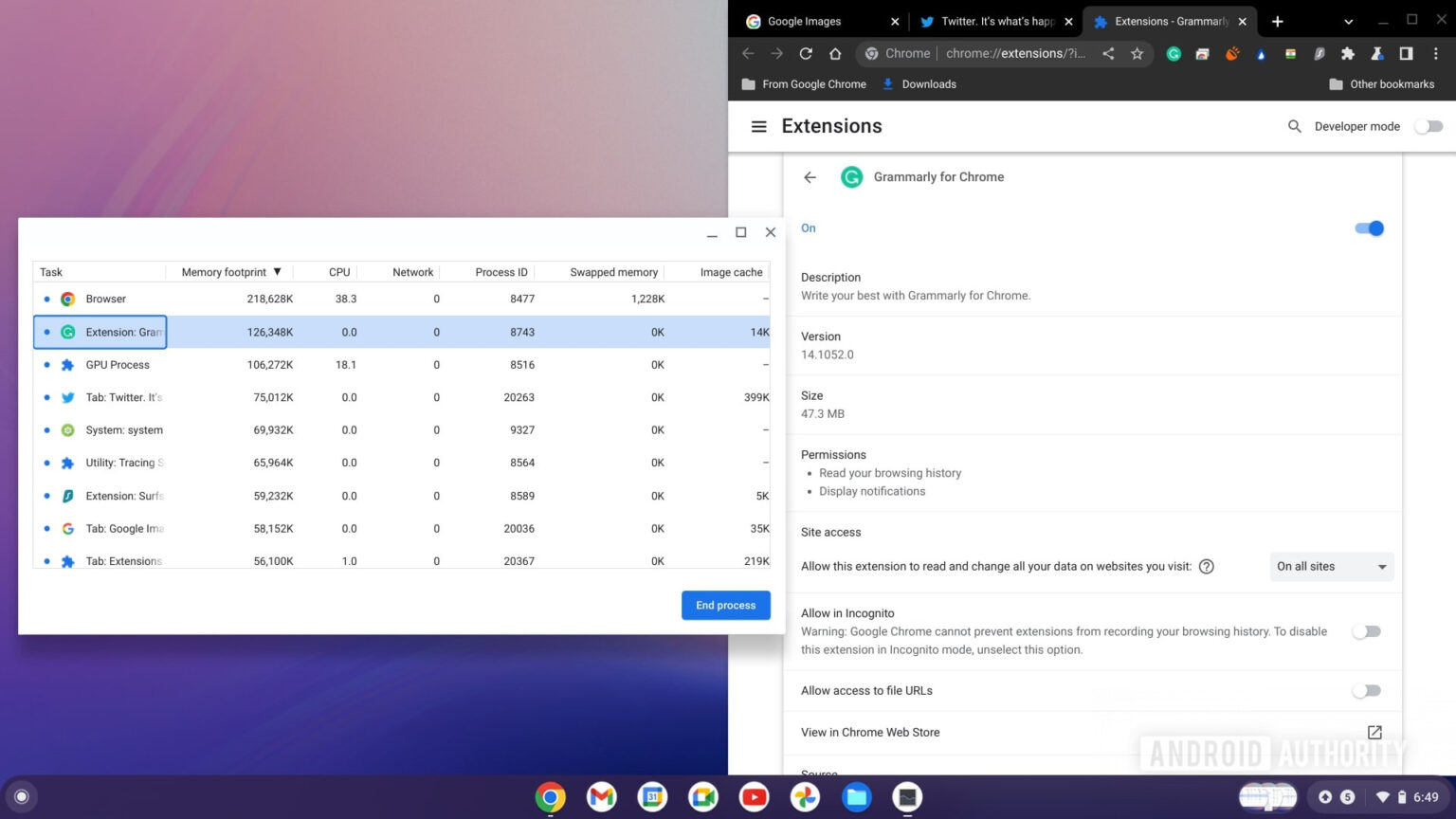Open YouTube app from the shelf
Viewport: 1456px width, 819px height.
[x=755, y=797]
